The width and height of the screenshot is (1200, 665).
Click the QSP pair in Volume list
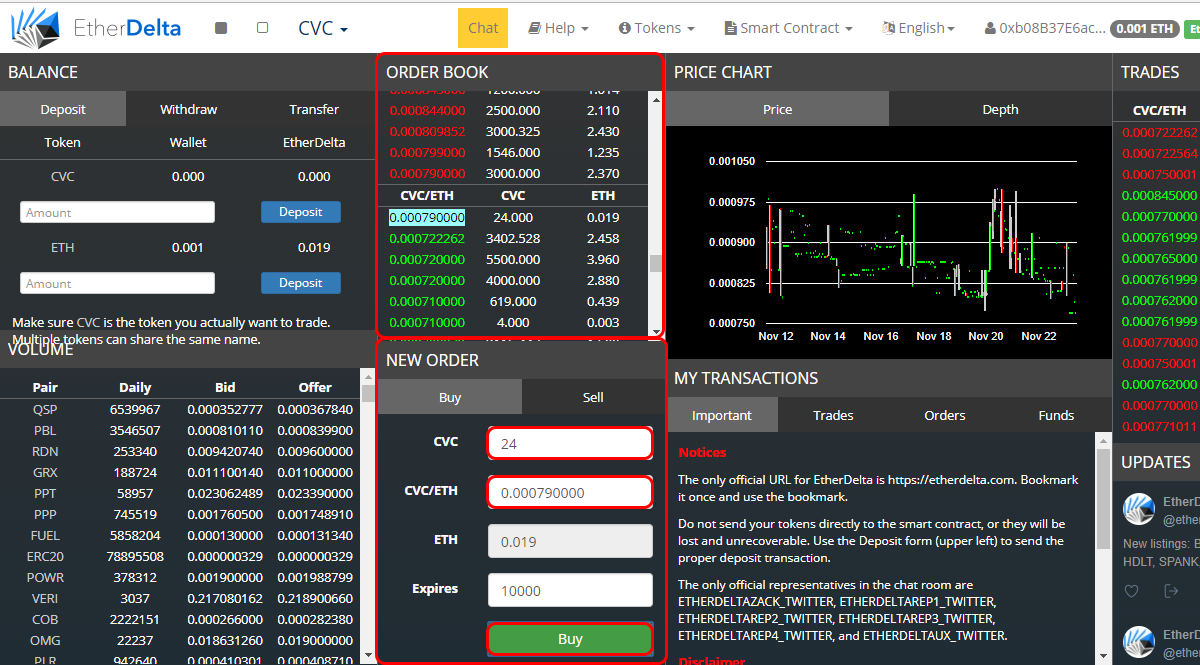(x=45, y=409)
